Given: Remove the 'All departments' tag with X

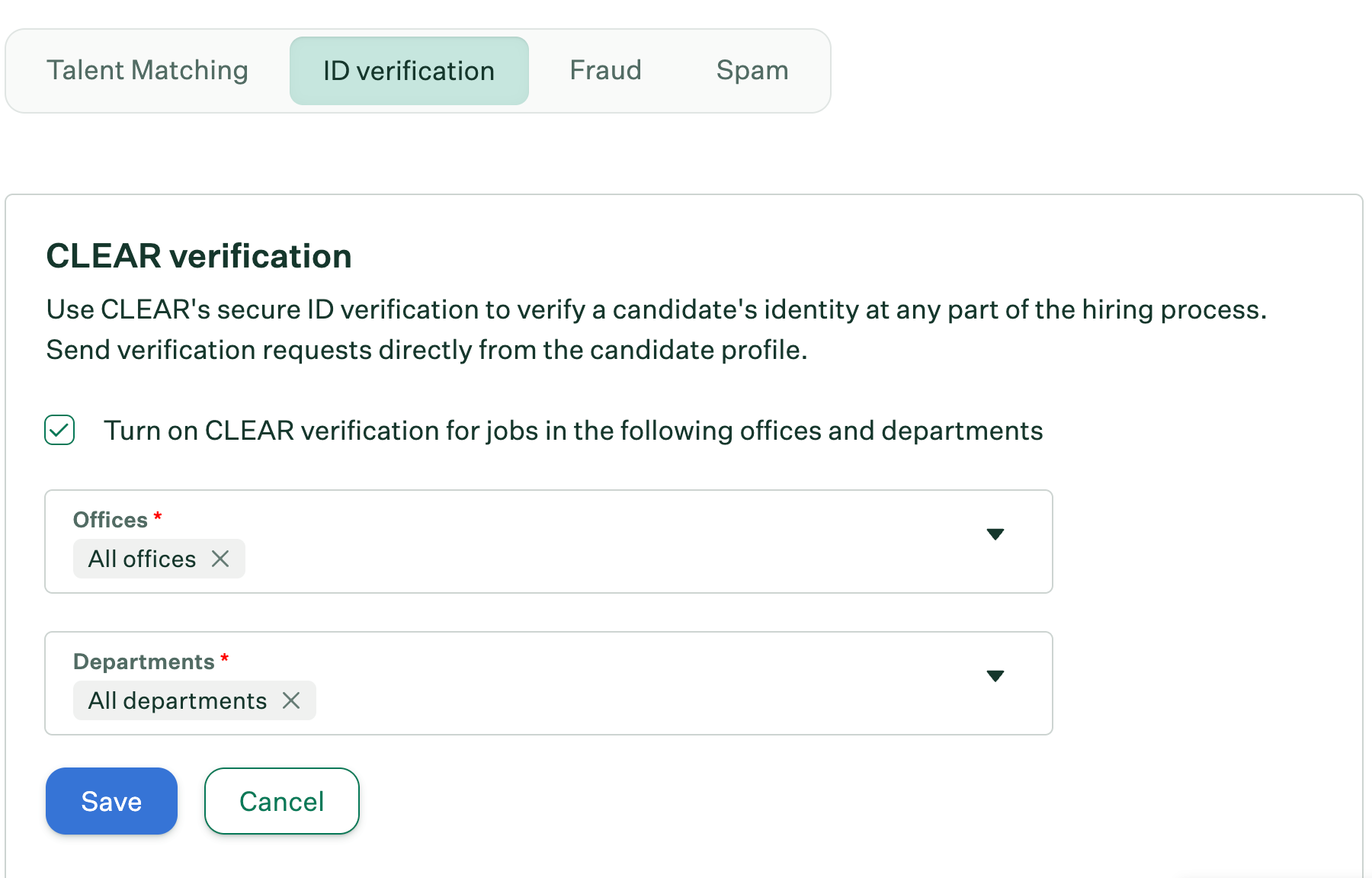Looking at the screenshot, I should click(291, 700).
